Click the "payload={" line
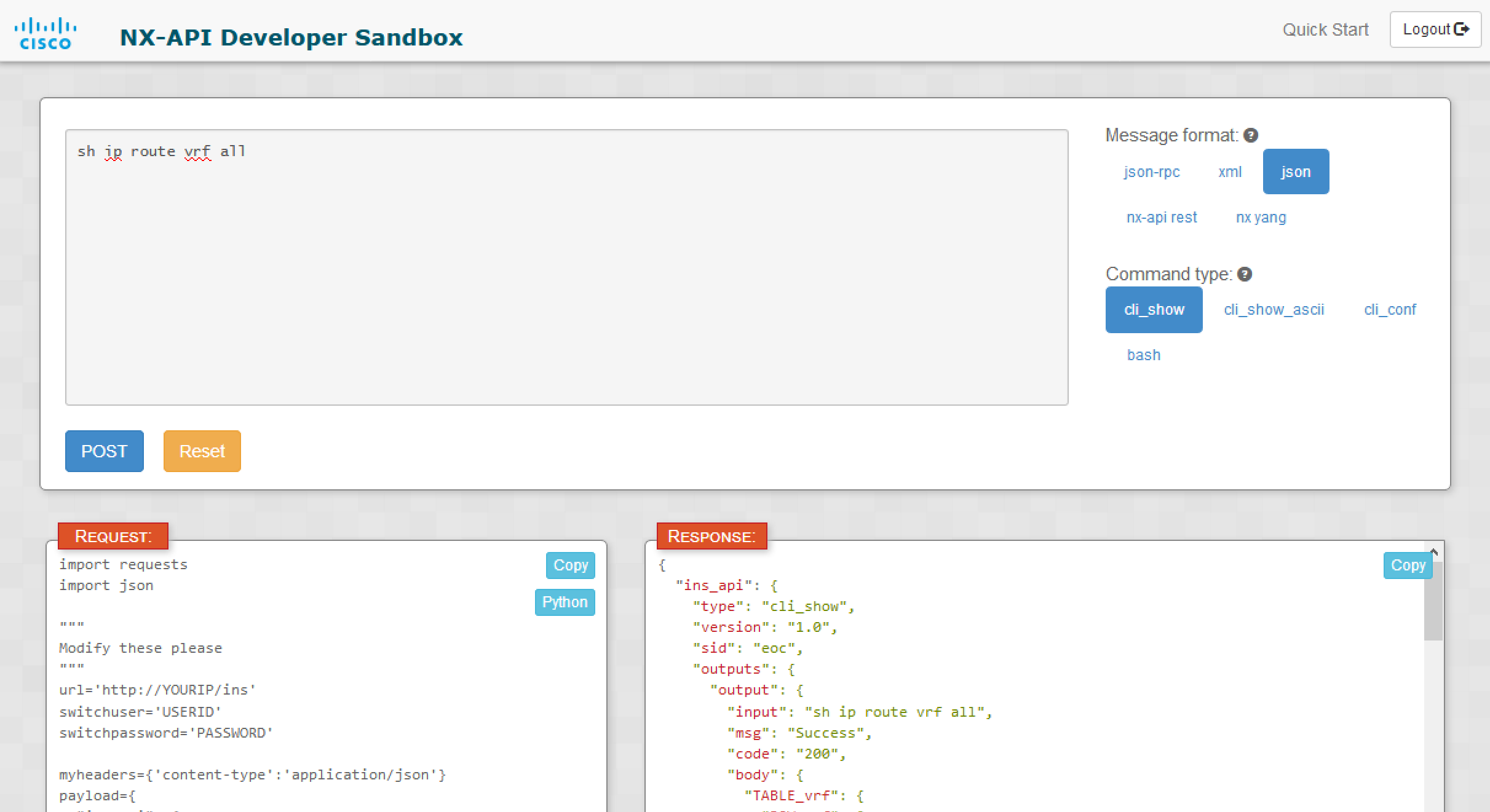The height and width of the screenshot is (812, 1490). (x=97, y=796)
